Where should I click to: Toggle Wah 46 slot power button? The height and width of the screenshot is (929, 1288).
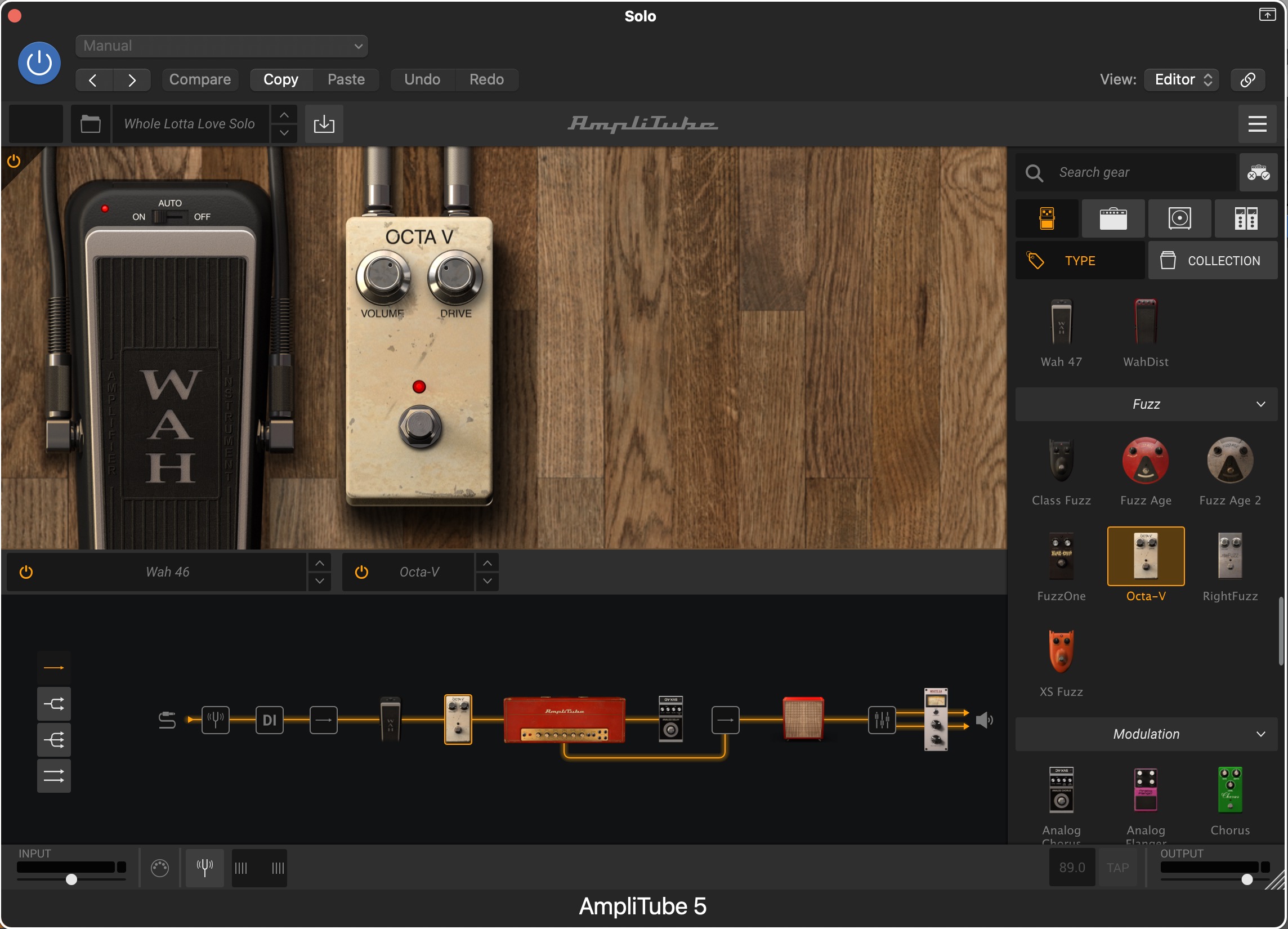click(x=26, y=572)
